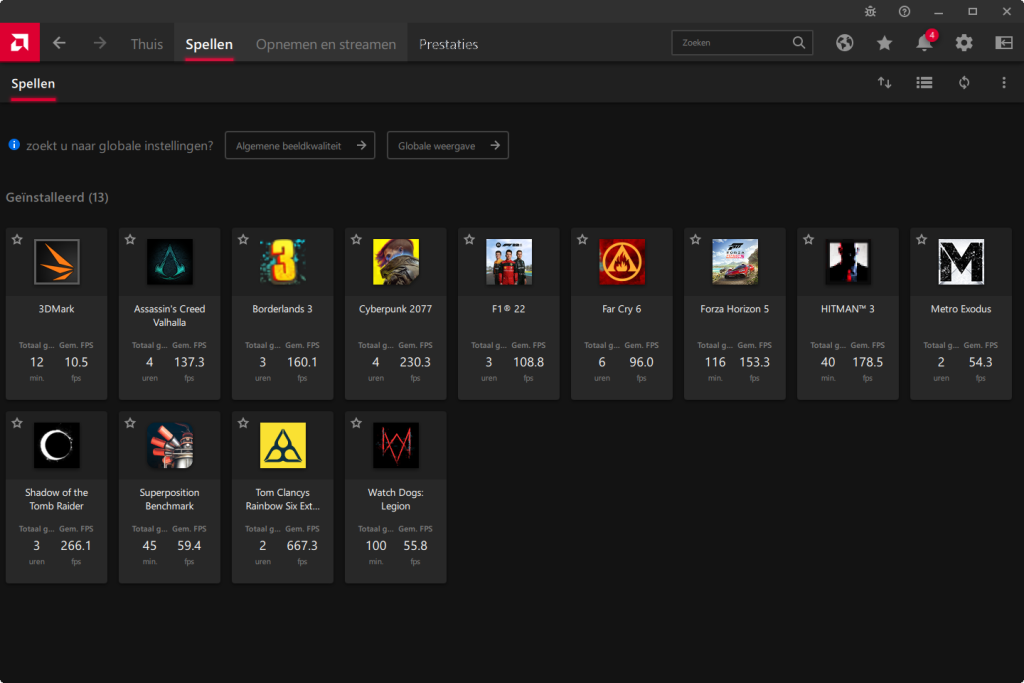Image resolution: width=1024 pixels, height=683 pixels.
Task: Star Tom Clancys Rainbow Six card
Action: tap(243, 423)
